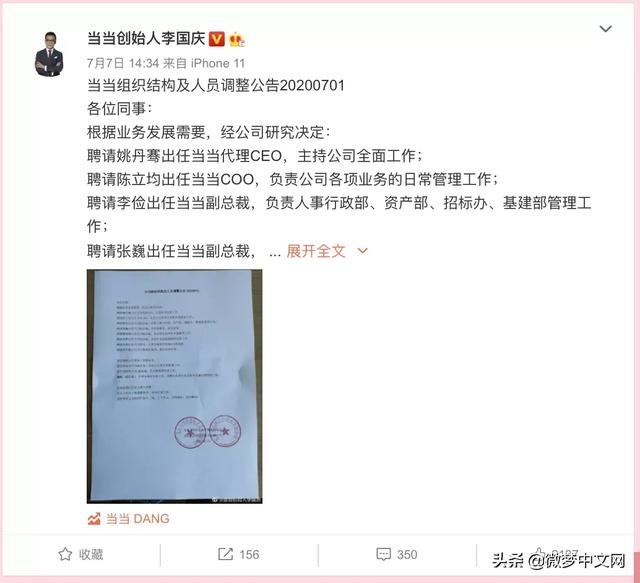Click the crown membership badge beside the username

[237, 40]
